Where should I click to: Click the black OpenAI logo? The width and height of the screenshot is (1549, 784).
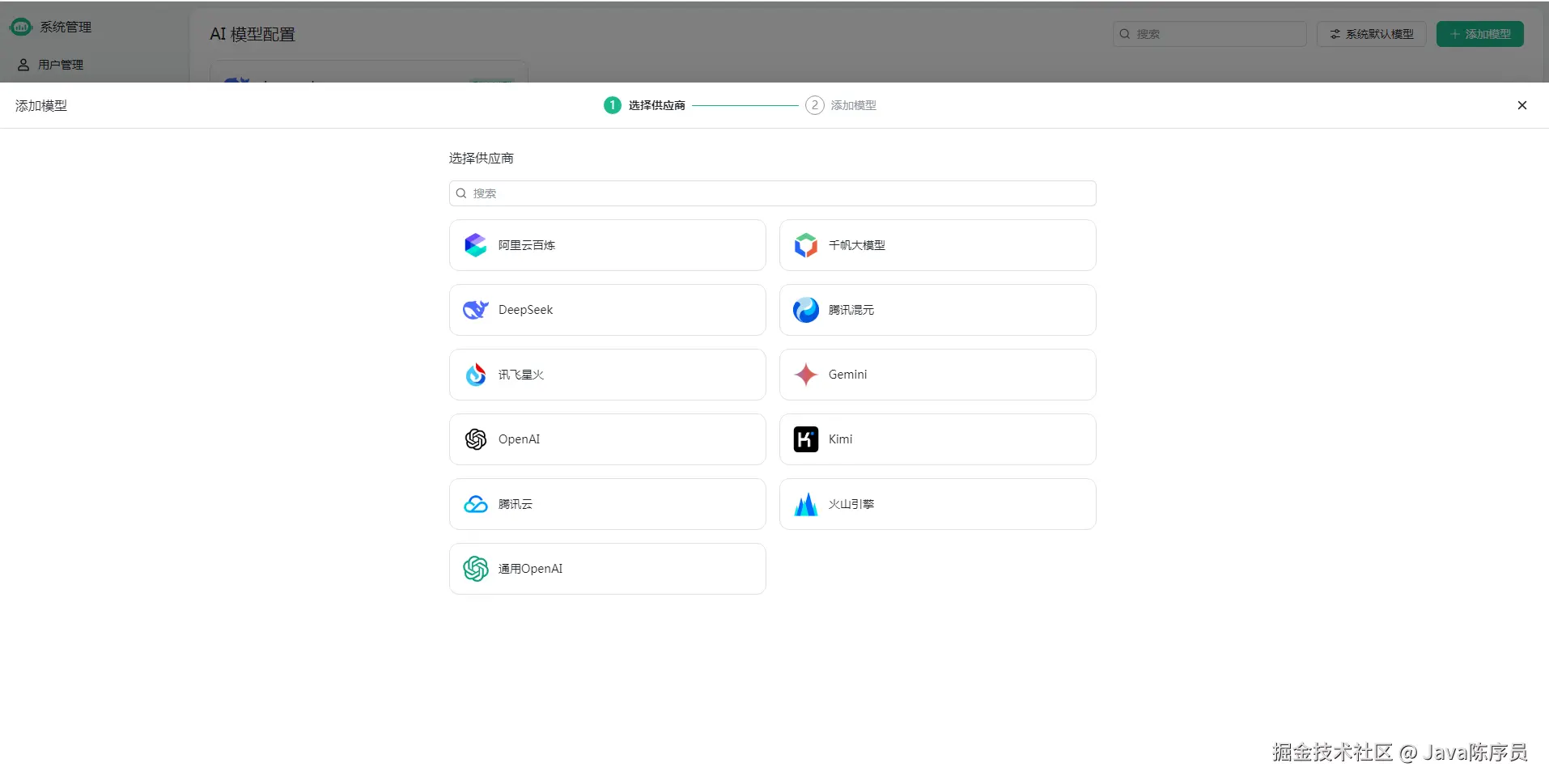[476, 439]
